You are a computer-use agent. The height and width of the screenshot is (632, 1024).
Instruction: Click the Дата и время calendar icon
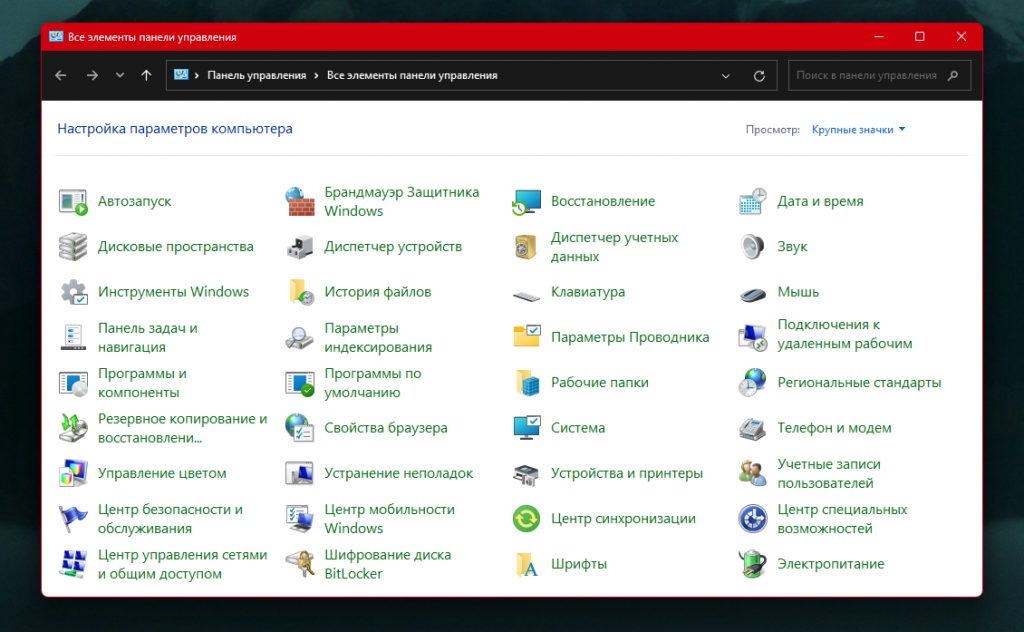click(x=752, y=202)
